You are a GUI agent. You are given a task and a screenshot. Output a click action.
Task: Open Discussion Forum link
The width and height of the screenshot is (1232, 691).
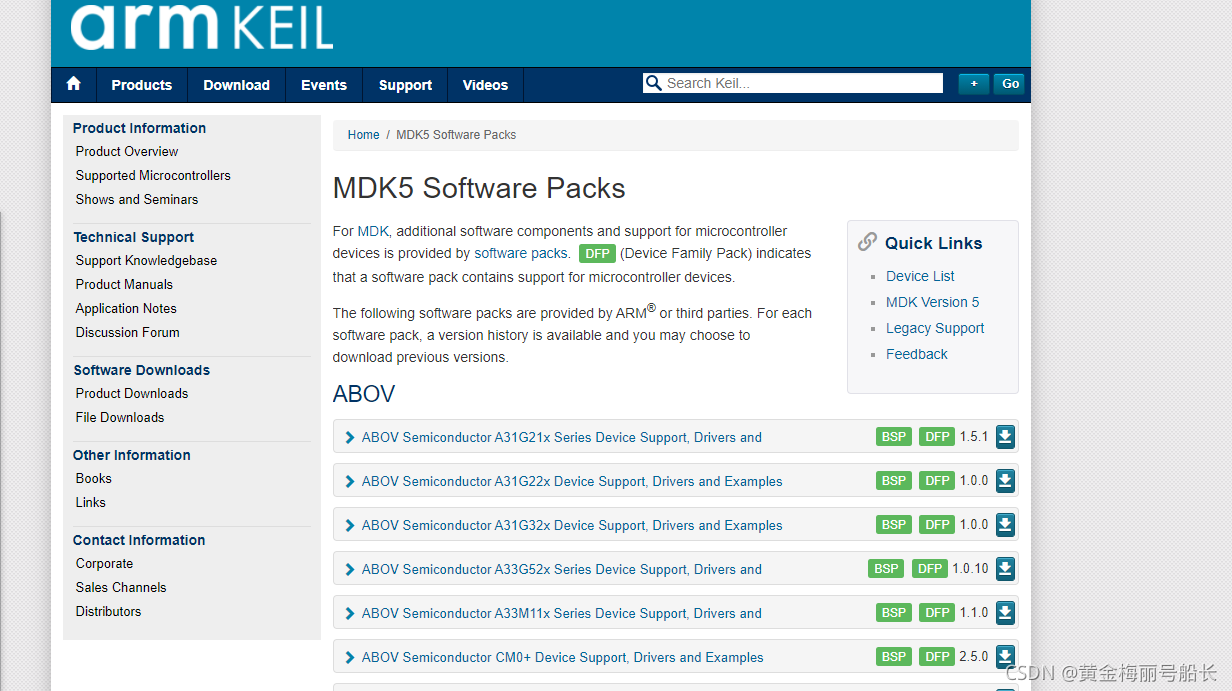point(128,332)
